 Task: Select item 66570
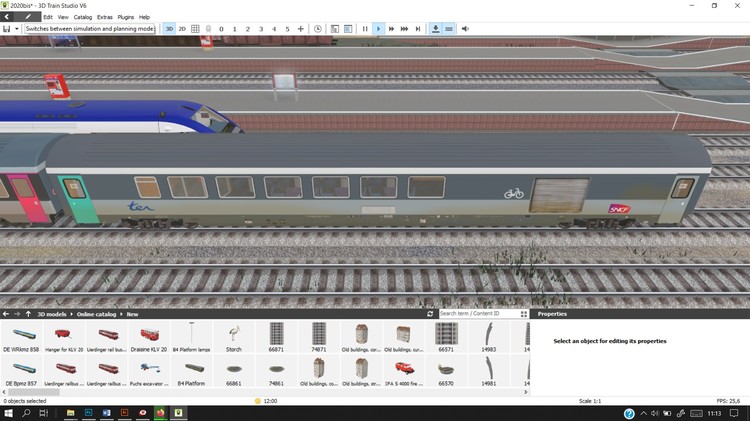tap(446, 371)
